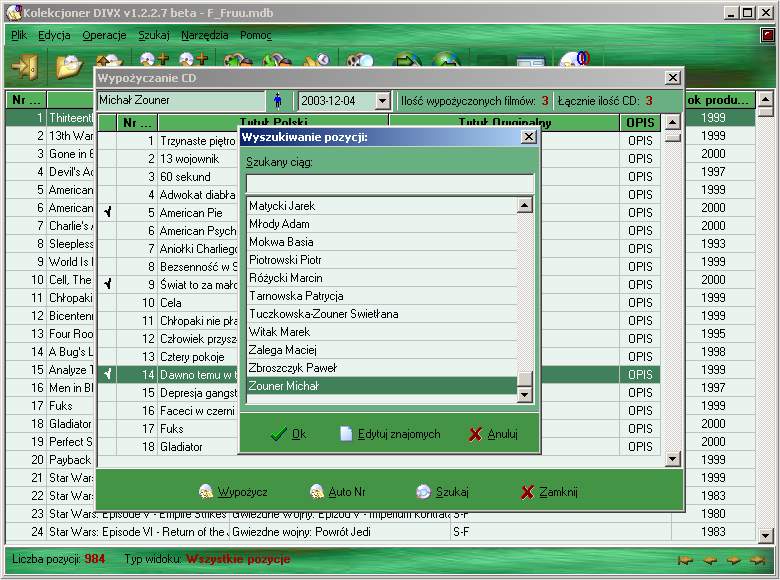Viewport: 780px width, 580px height.
Task: Toggle checkmark on row 9 of rental list
Action: 107,285
